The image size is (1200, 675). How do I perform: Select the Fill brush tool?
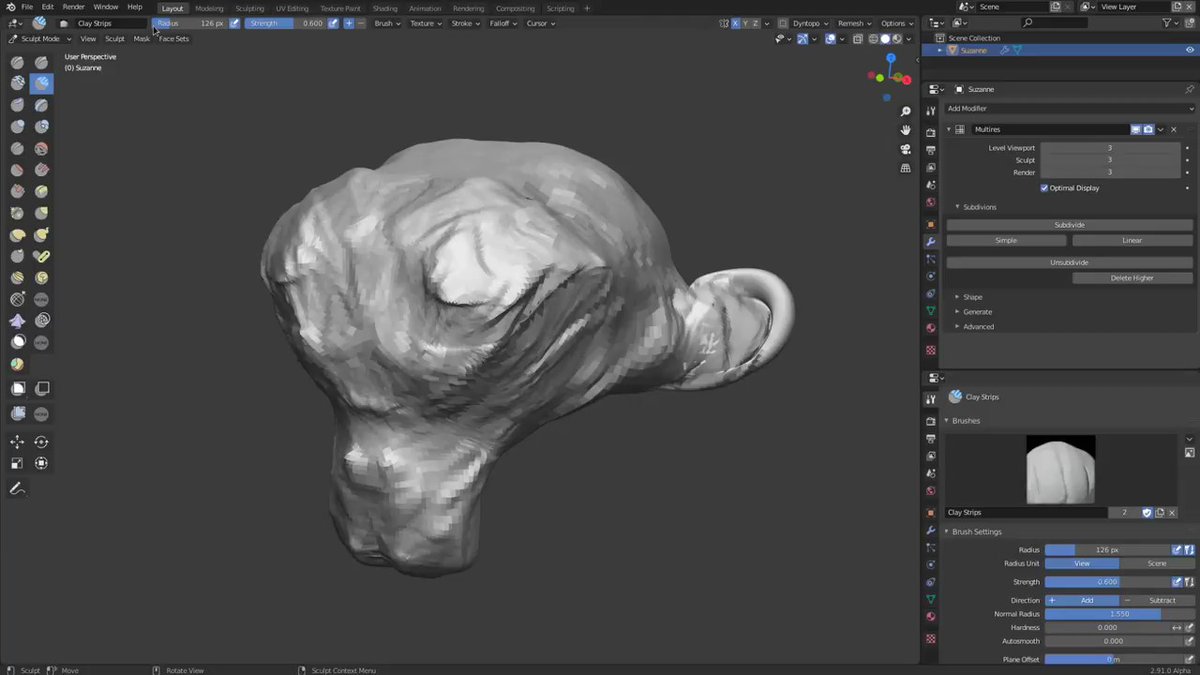(x=41, y=170)
